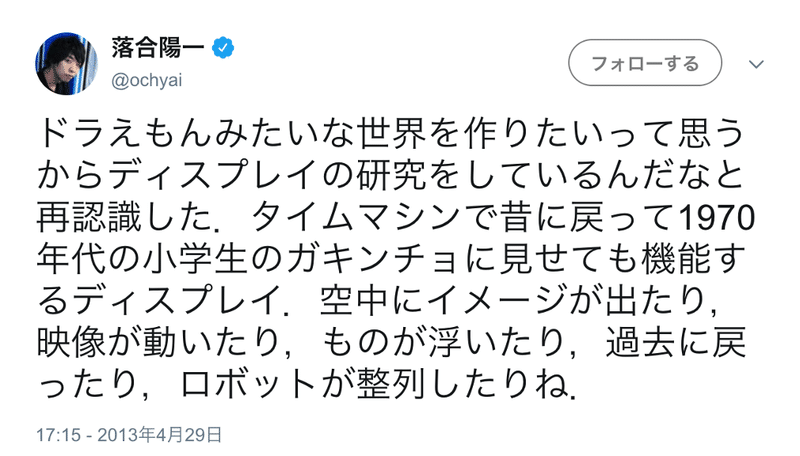Viewport: 800px width, 456px height.
Task: Click the word ガキンチョ in the tweet
Action: click(372, 260)
